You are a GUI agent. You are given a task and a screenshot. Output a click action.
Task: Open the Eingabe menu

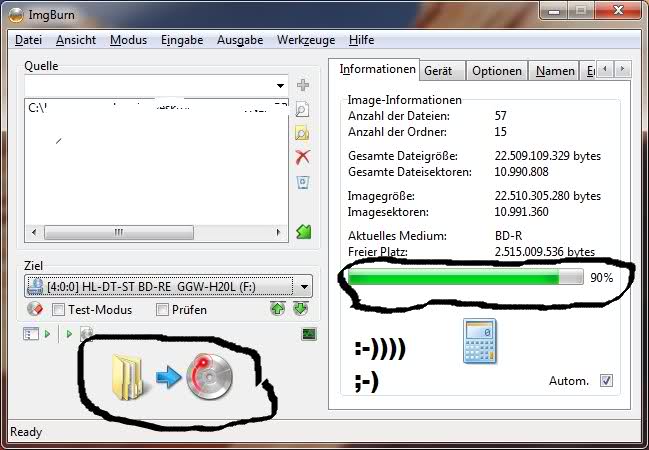pyautogui.click(x=182, y=40)
